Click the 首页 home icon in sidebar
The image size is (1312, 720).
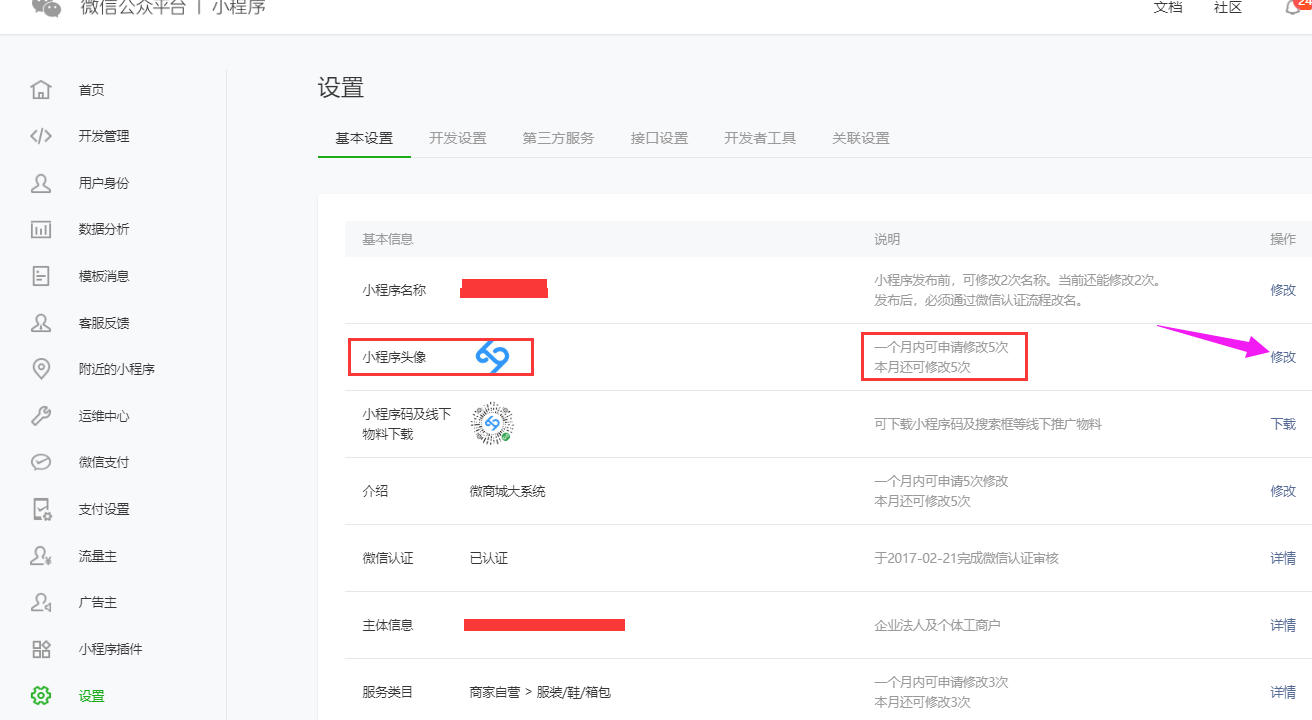pos(41,90)
